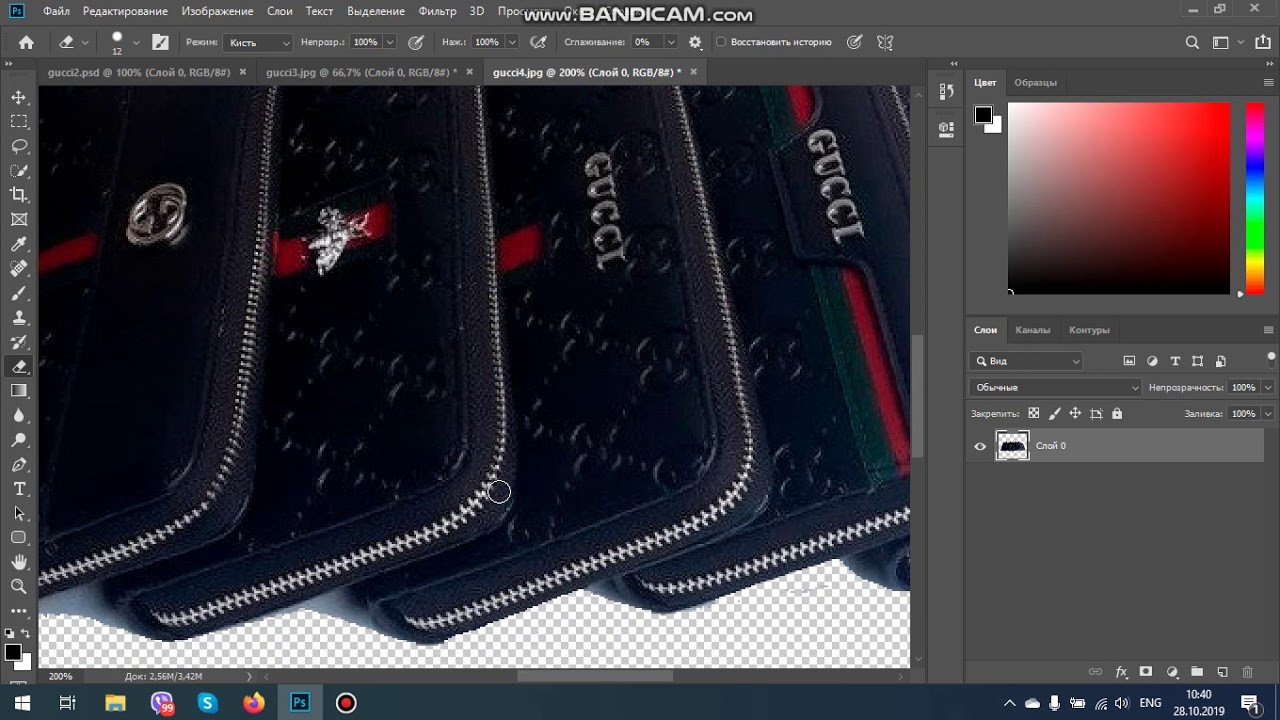
Task: Select the Healing Brush tool
Action: pos(19,268)
